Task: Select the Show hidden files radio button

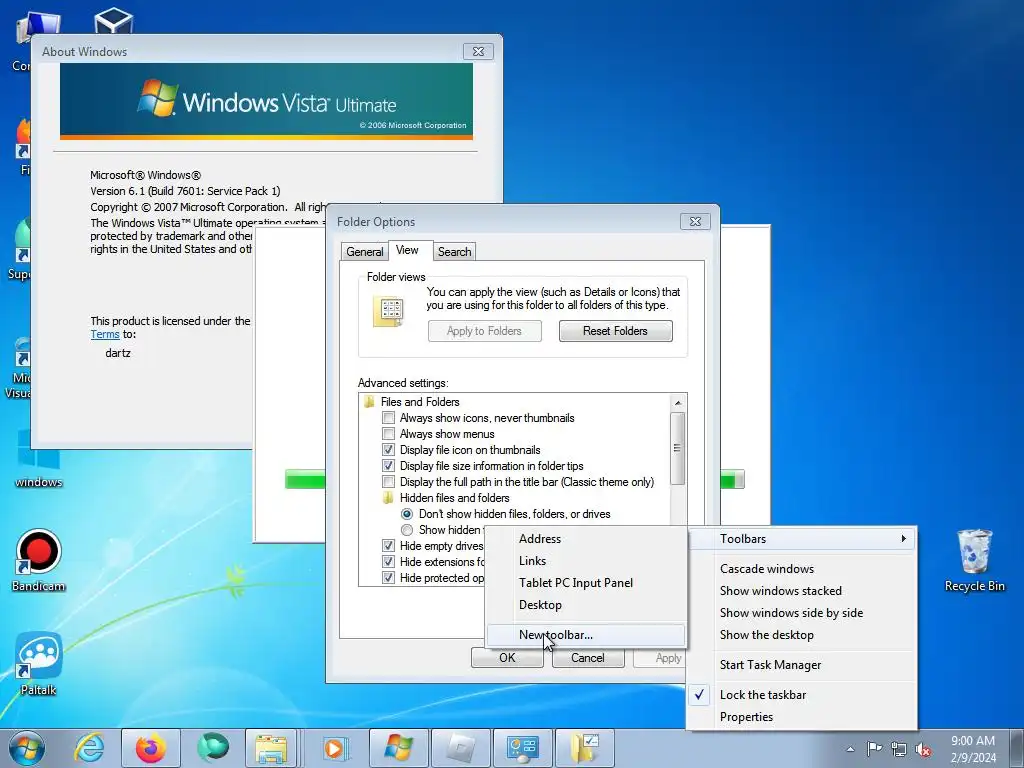Action: click(x=407, y=530)
